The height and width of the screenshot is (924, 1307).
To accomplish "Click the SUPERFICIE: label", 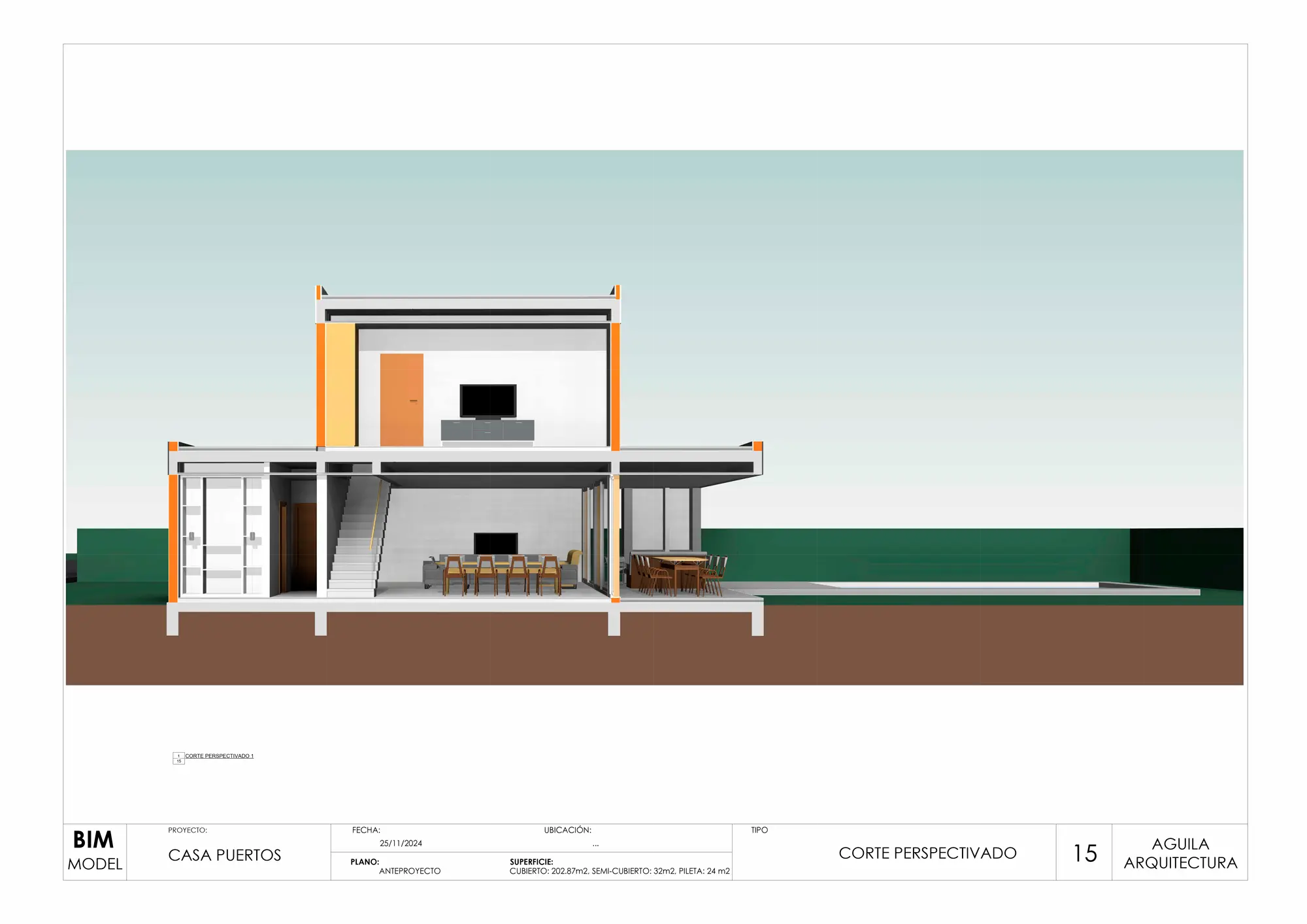I will (x=531, y=862).
